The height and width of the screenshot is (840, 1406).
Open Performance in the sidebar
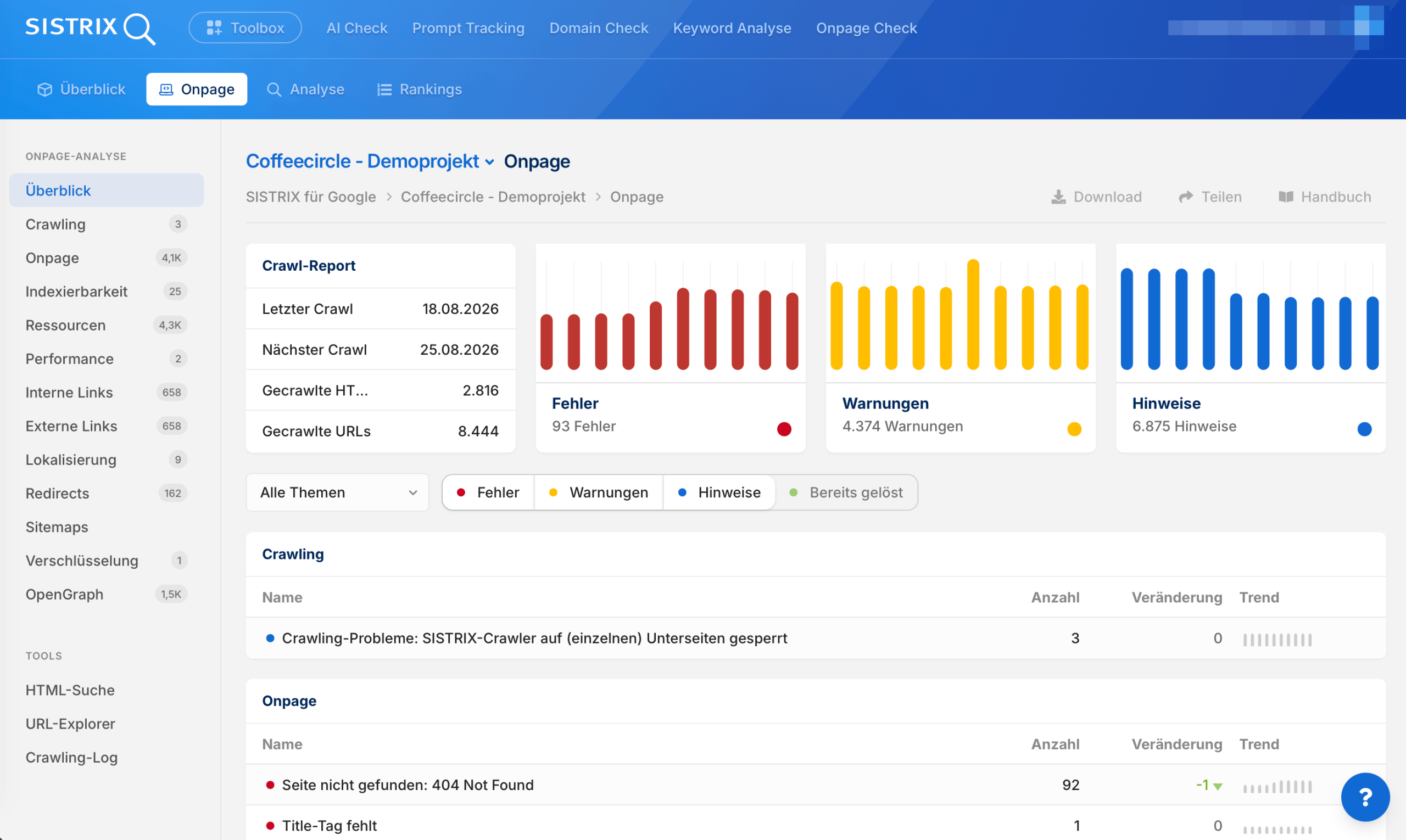(107, 359)
